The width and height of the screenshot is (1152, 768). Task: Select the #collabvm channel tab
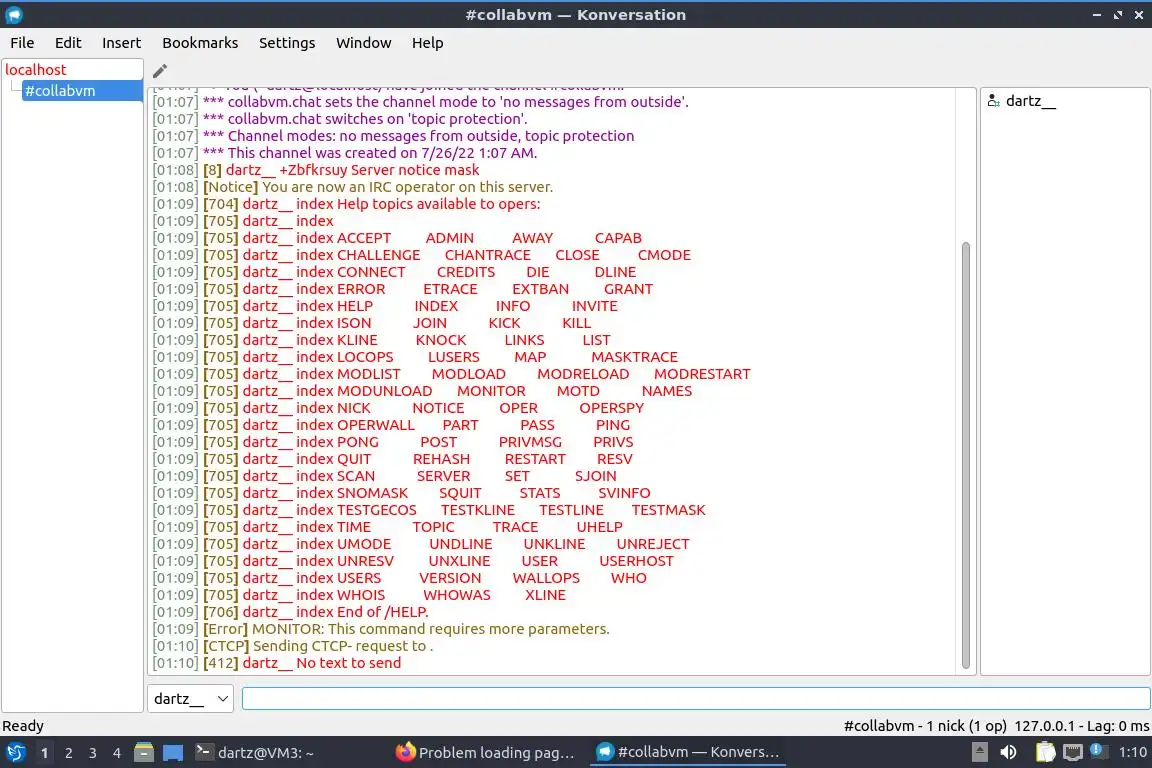pos(82,90)
